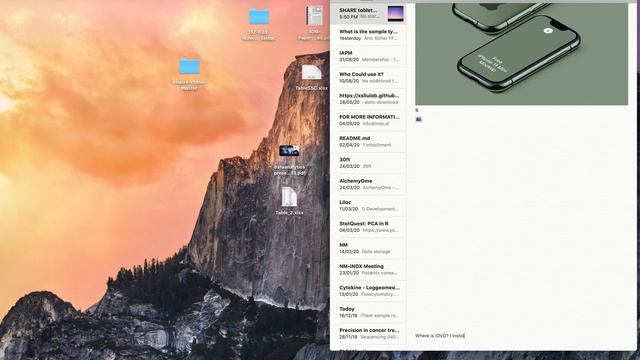640x360 pixels.
Task: Open the 'IAPM' note
Action: (368, 56)
